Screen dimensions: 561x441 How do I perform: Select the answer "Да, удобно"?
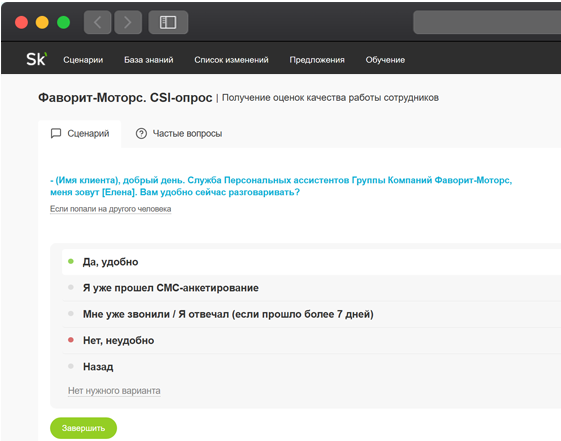click(x=311, y=262)
